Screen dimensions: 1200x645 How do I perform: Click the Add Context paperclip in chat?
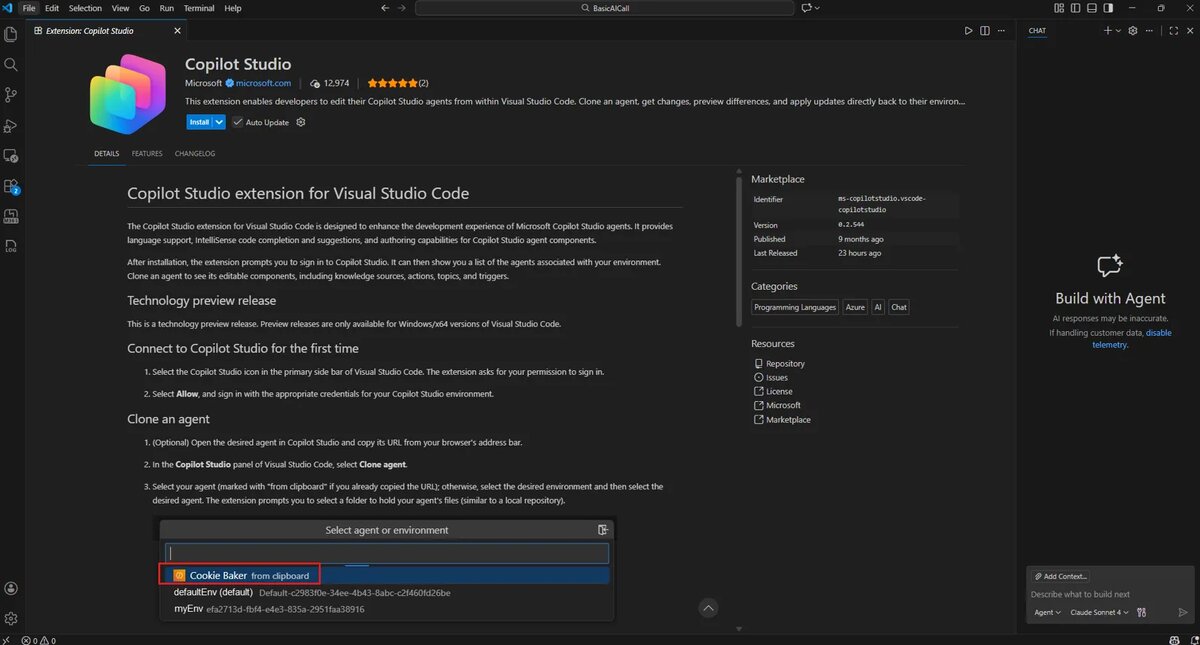tap(1040, 576)
